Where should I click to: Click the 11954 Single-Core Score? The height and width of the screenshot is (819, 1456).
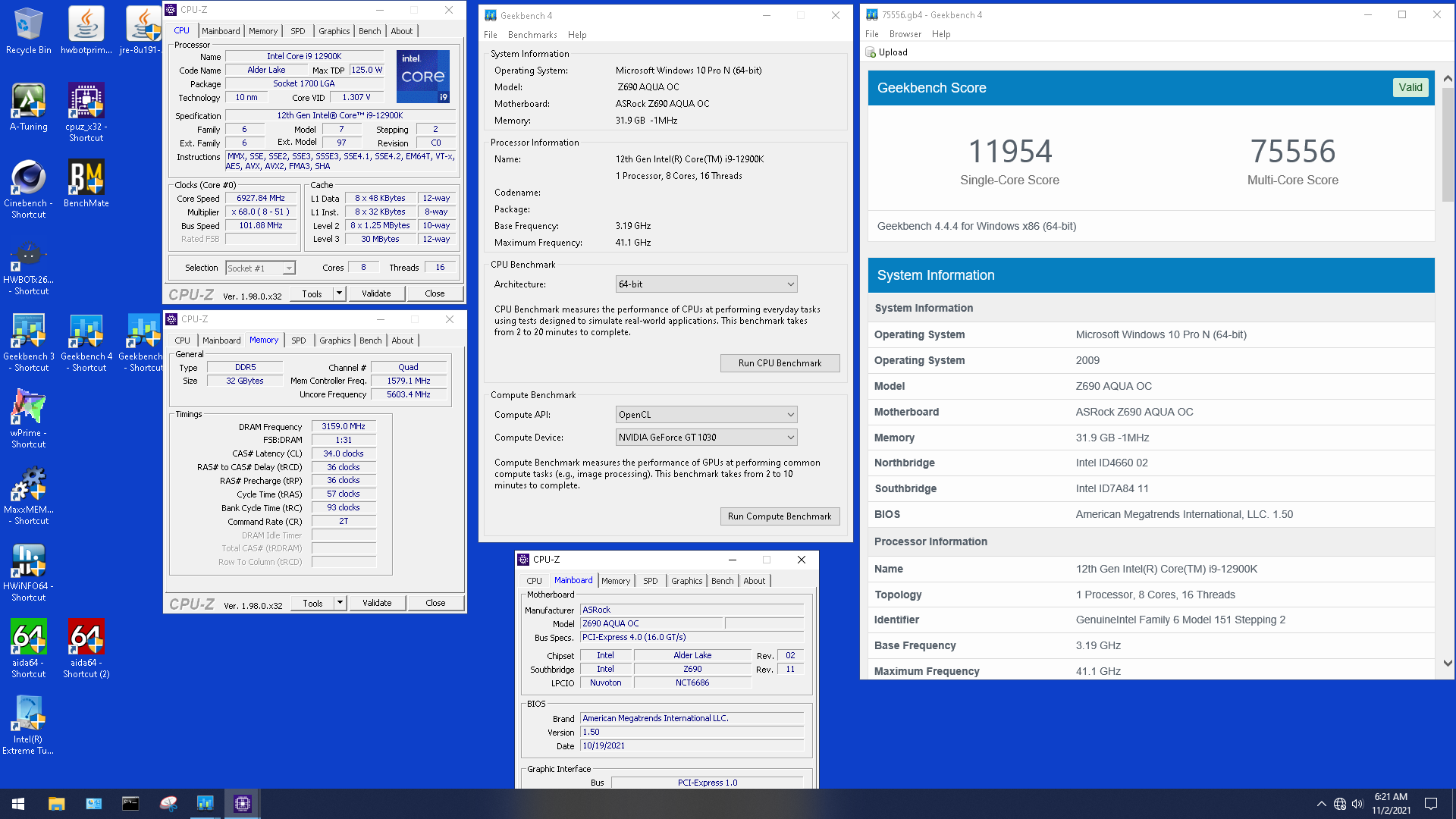tap(1009, 152)
